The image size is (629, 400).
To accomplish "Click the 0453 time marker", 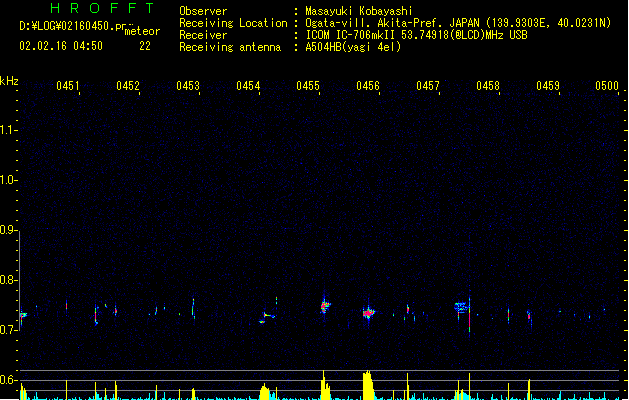I will (188, 85).
